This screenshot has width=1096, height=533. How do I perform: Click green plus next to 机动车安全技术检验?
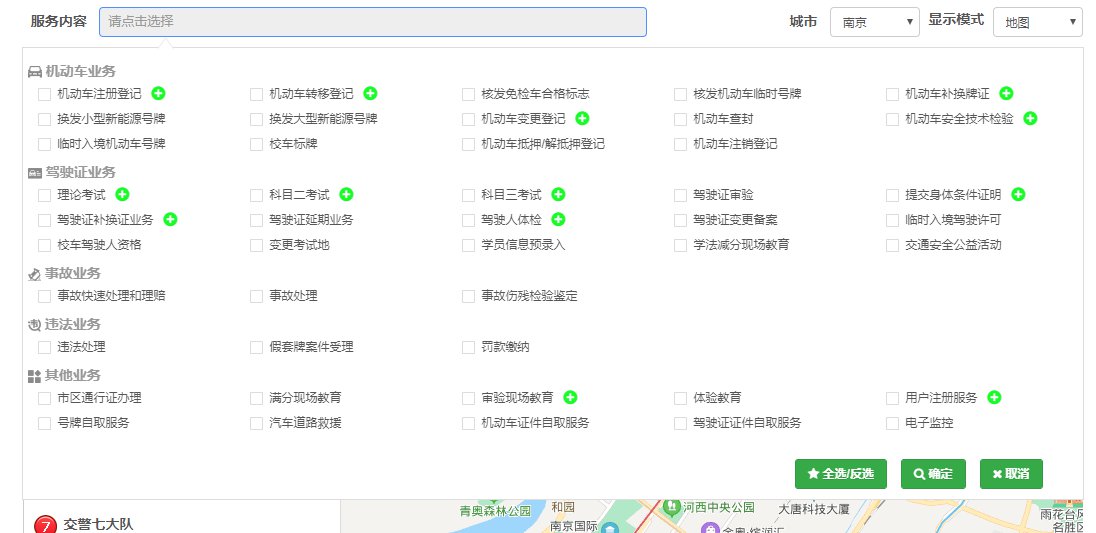point(1030,118)
